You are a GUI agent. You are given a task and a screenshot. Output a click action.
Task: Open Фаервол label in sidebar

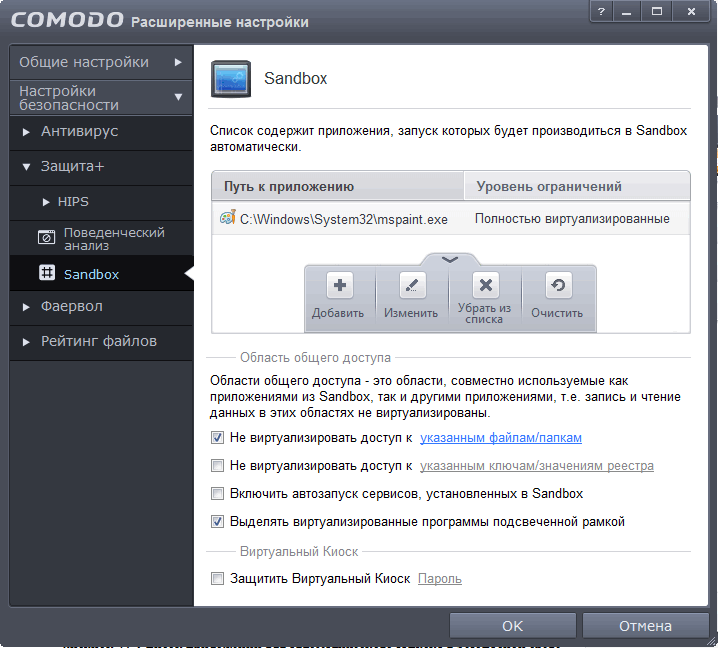click(71, 306)
